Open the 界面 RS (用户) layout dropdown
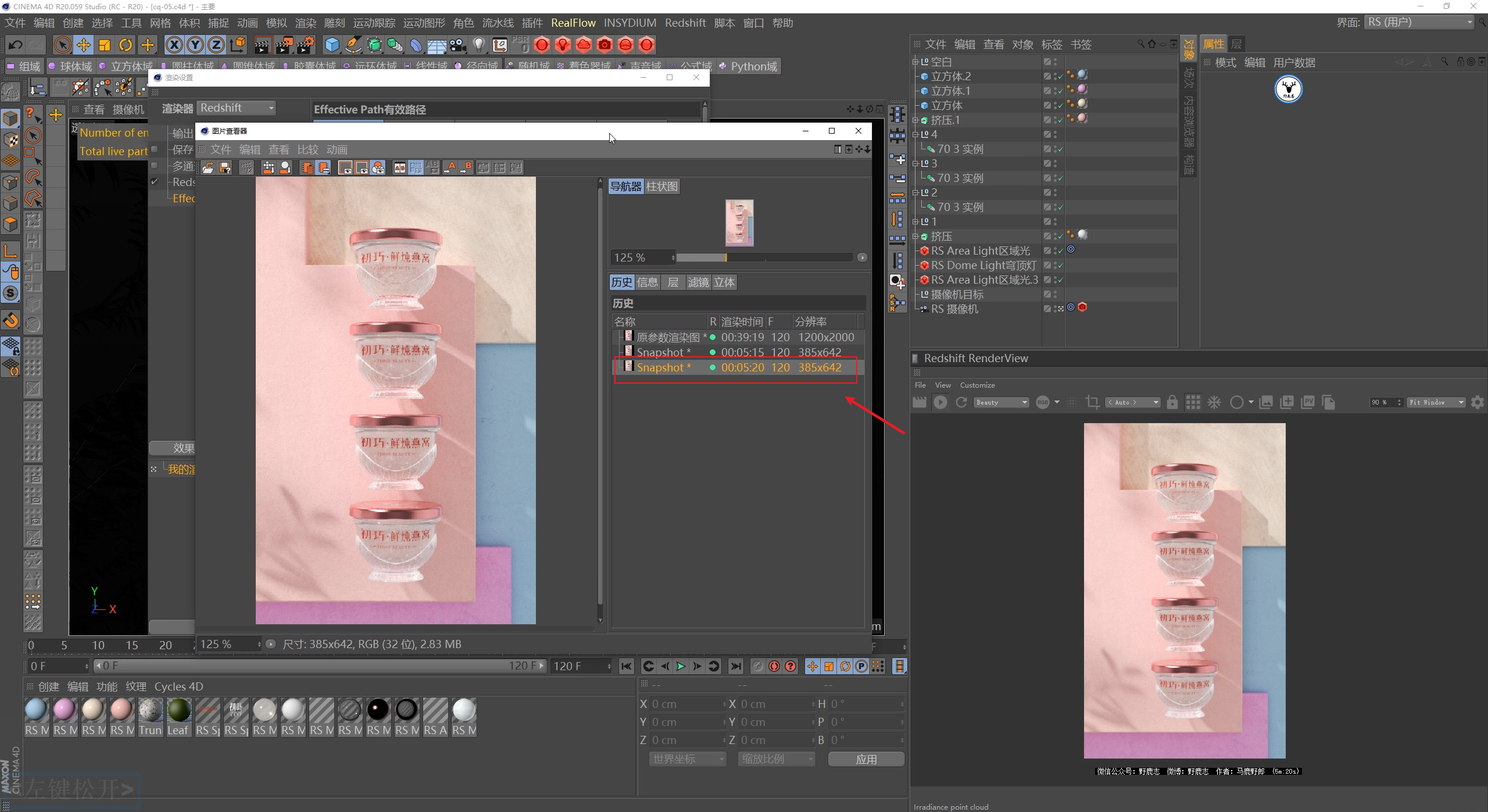Screen dimensions: 1488x812 click(x=1419, y=23)
